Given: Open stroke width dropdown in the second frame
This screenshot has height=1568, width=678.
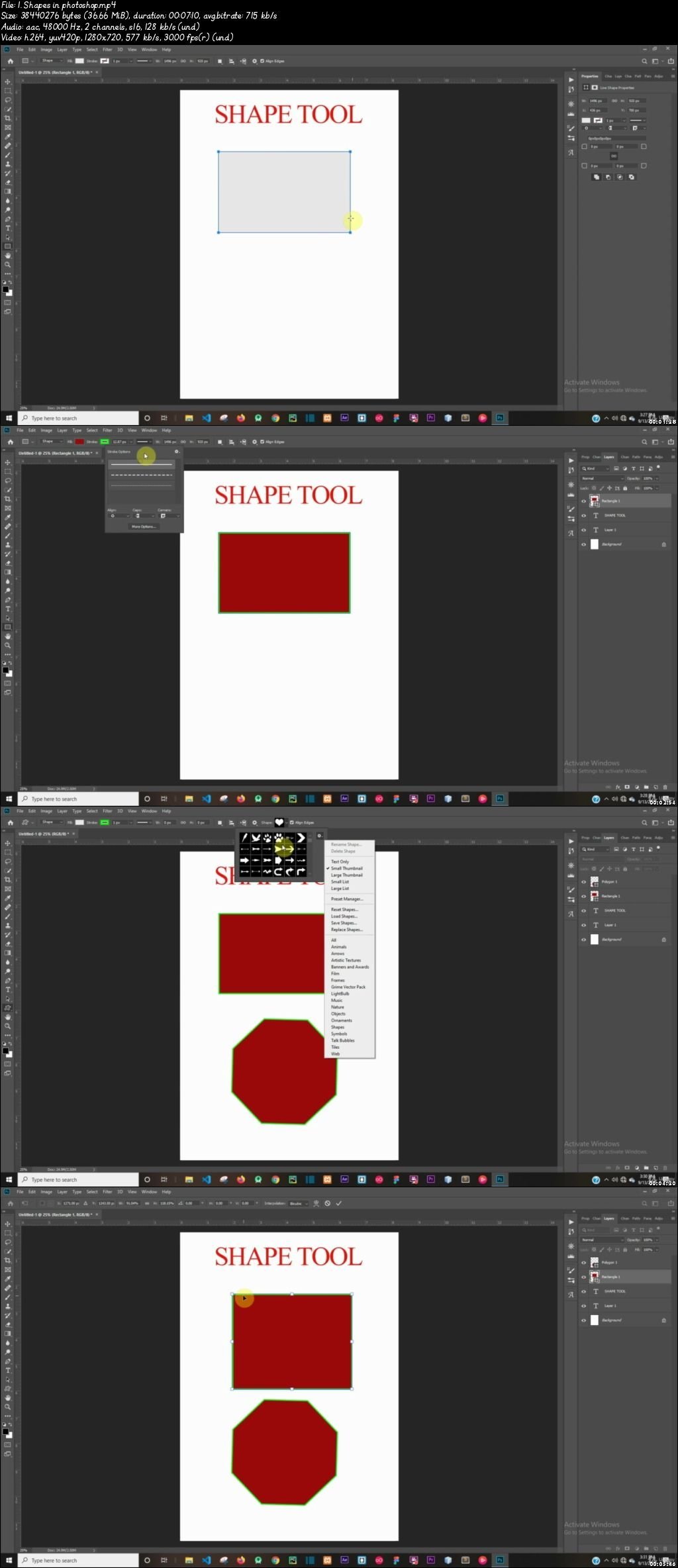Looking at the screenshot, I should coord(131,442).
